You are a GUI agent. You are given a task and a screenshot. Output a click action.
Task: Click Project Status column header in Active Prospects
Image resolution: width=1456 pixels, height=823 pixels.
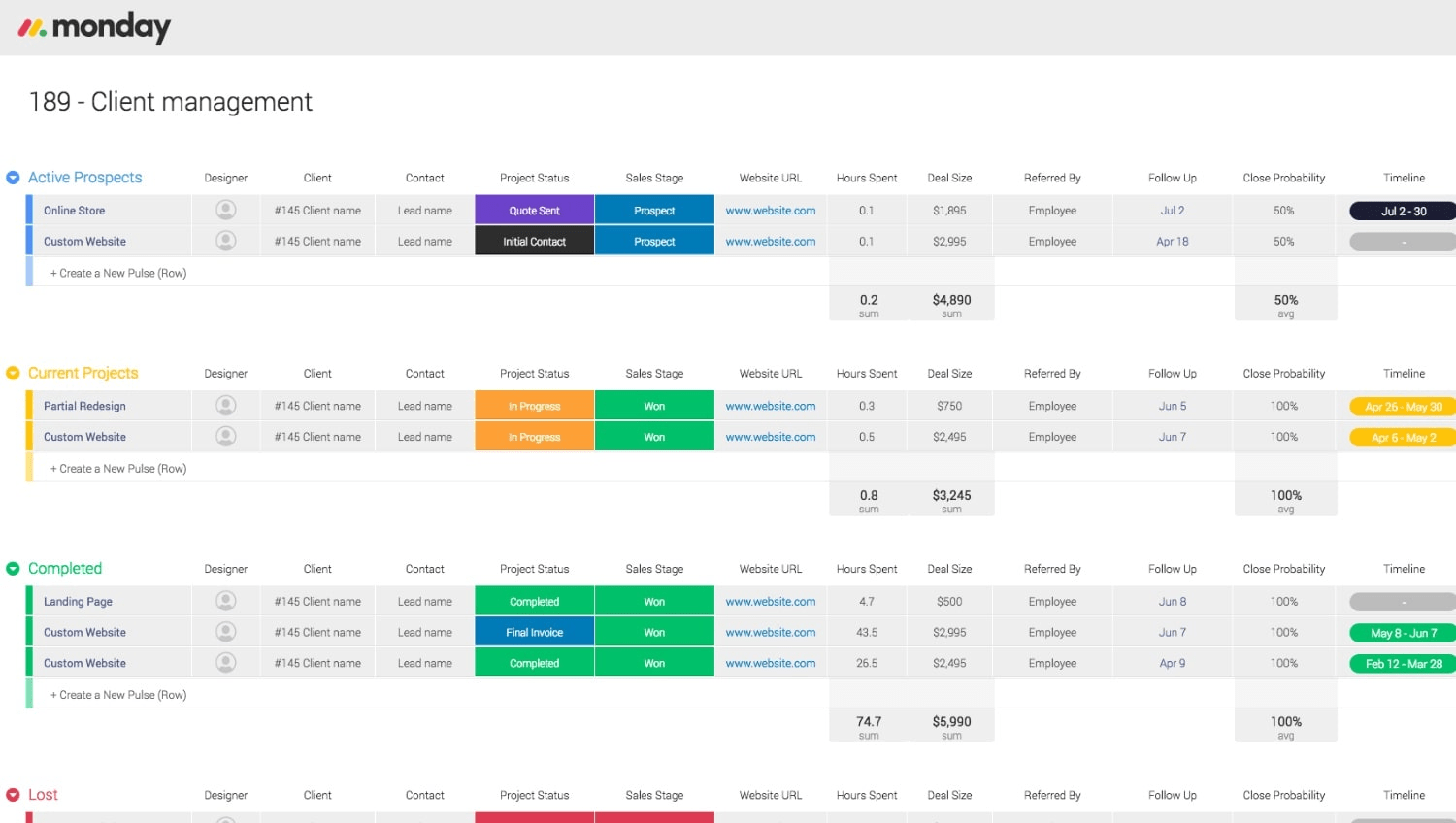534,178
